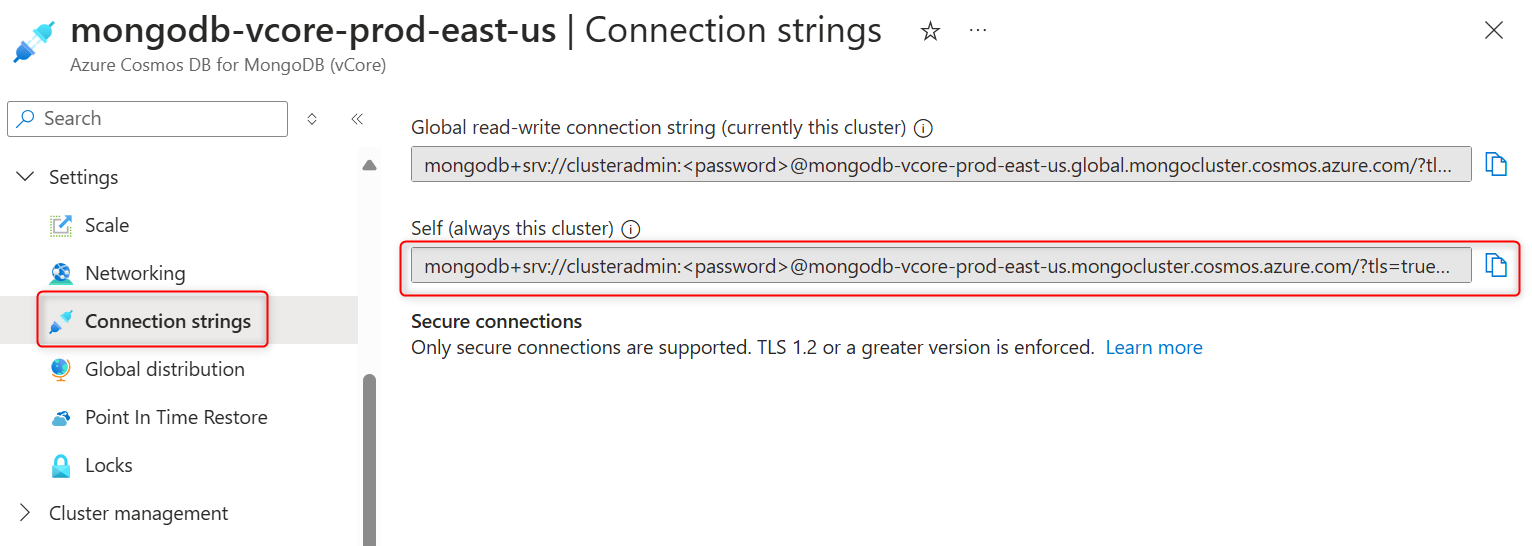Copy the Self connection string
Image resolution: width=1532 pixels, height=546 pixels.
[x=1495, y=265]
